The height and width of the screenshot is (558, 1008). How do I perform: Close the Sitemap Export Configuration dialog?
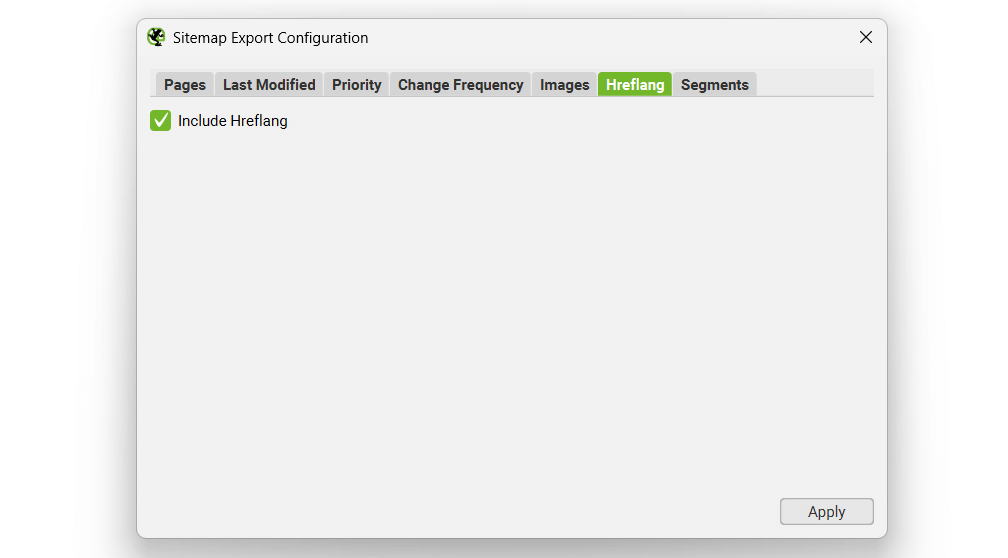tap(866, 37)
